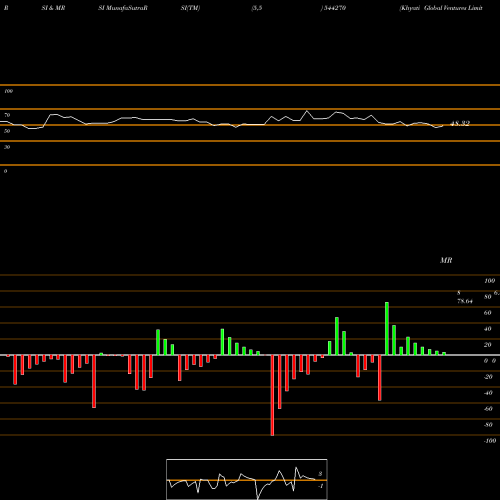This screenshot has width=500, height=500.
Task: Click the MR axis label -20
Action: [x=488, y=377]
